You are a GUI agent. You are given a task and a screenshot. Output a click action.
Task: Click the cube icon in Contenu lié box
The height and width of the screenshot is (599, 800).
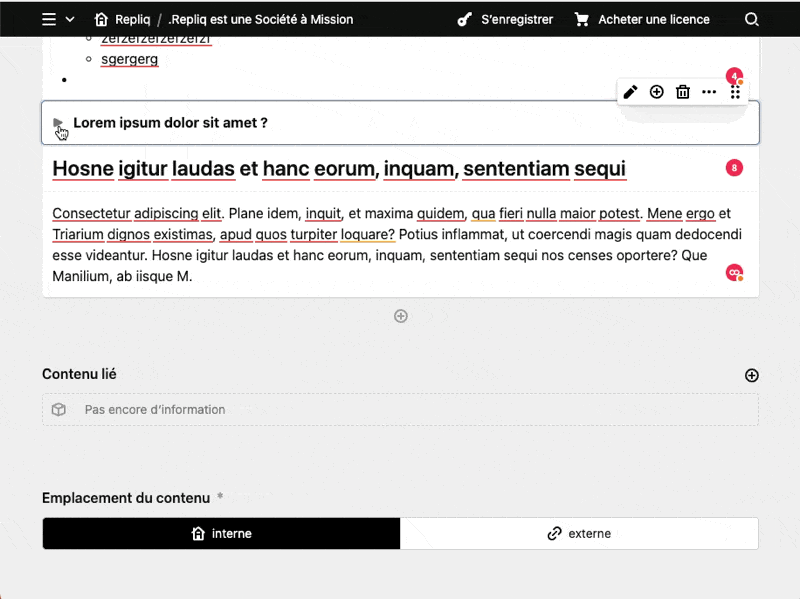point(59,410)
